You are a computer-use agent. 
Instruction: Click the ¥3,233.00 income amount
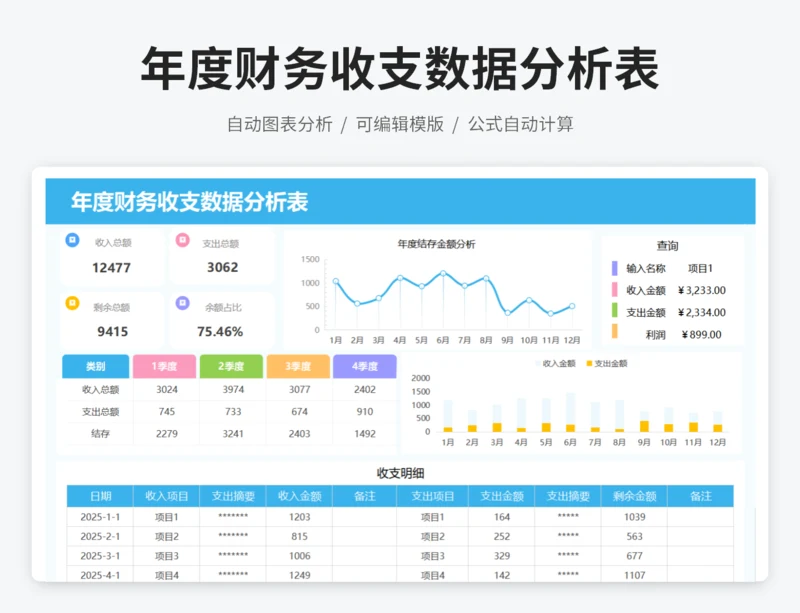click(702, 290)
